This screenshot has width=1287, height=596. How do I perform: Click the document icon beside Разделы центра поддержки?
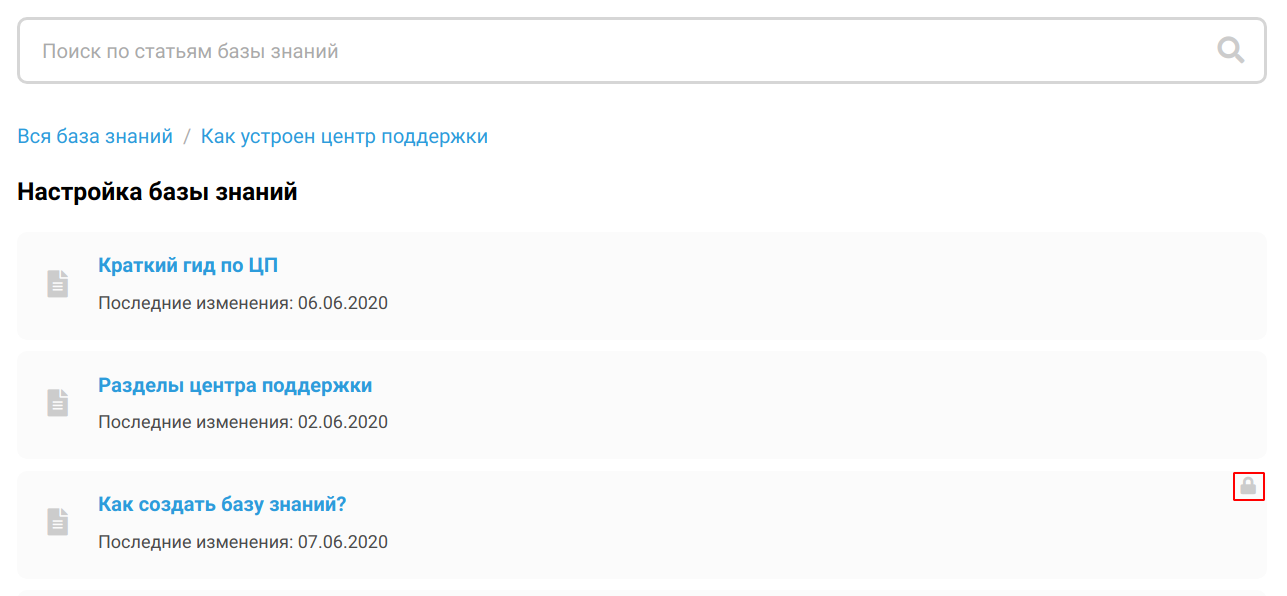click(x=58, y=403)
